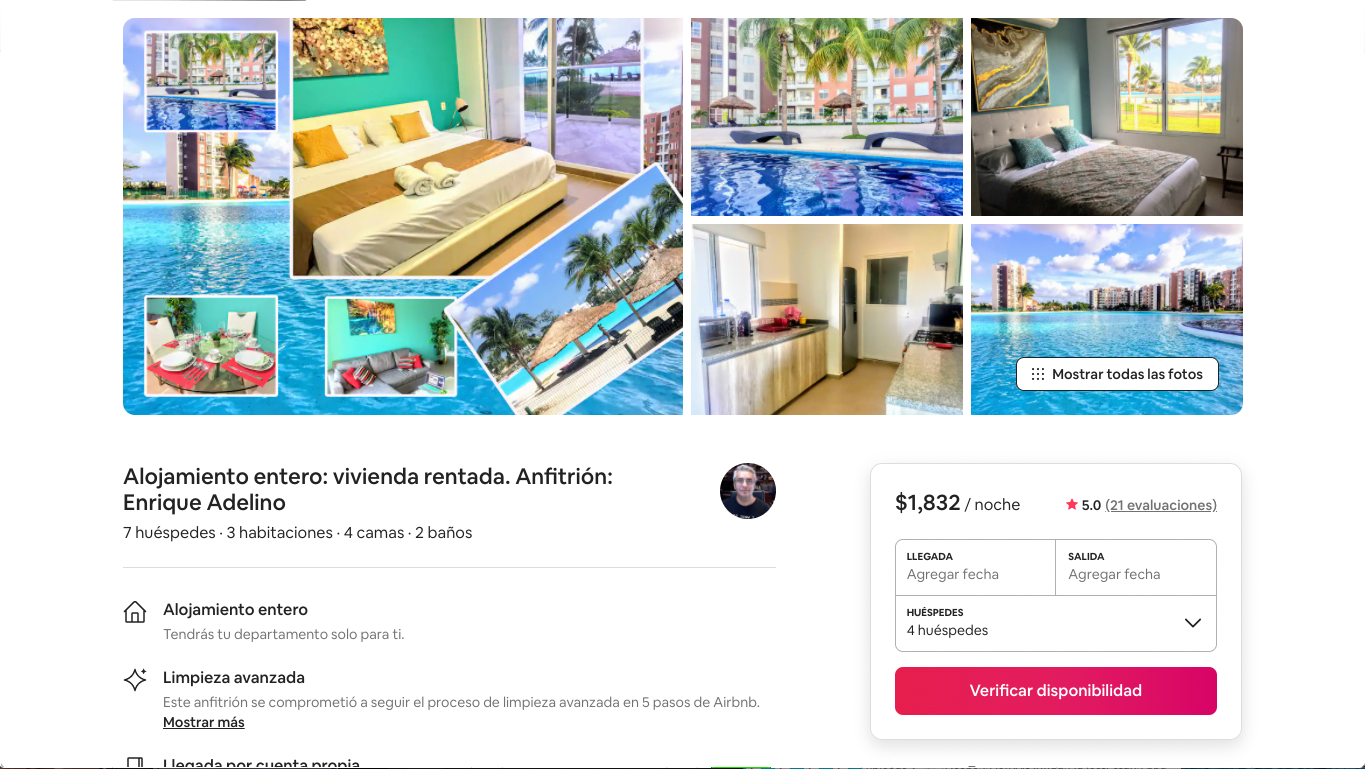Click the house icon beside Alojamiento entero
This screenshot has height=769, width=1365.
point(135,612)
